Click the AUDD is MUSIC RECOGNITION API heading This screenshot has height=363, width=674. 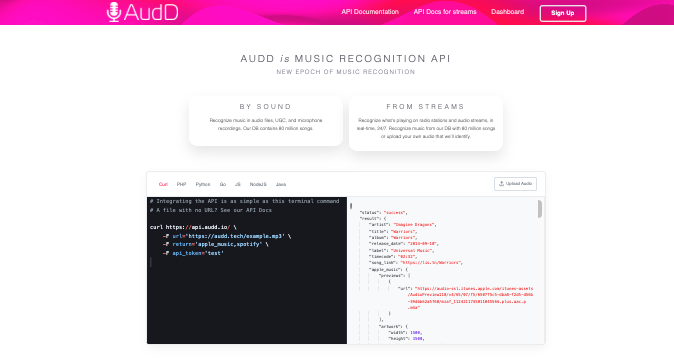(345, 58)
